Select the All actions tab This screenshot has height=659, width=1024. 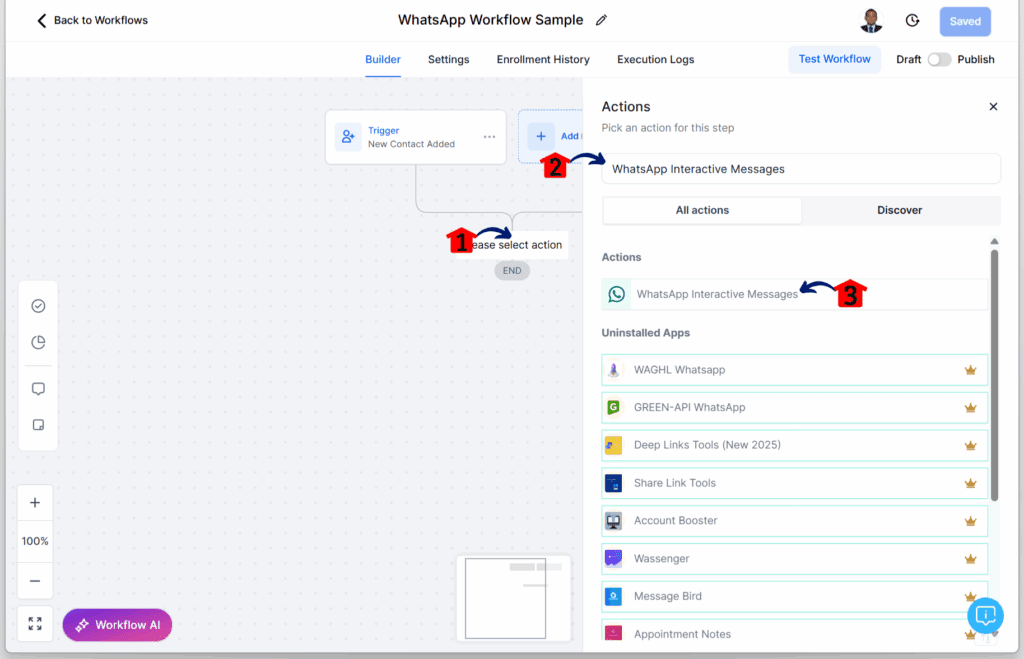[x=702, y=210]
